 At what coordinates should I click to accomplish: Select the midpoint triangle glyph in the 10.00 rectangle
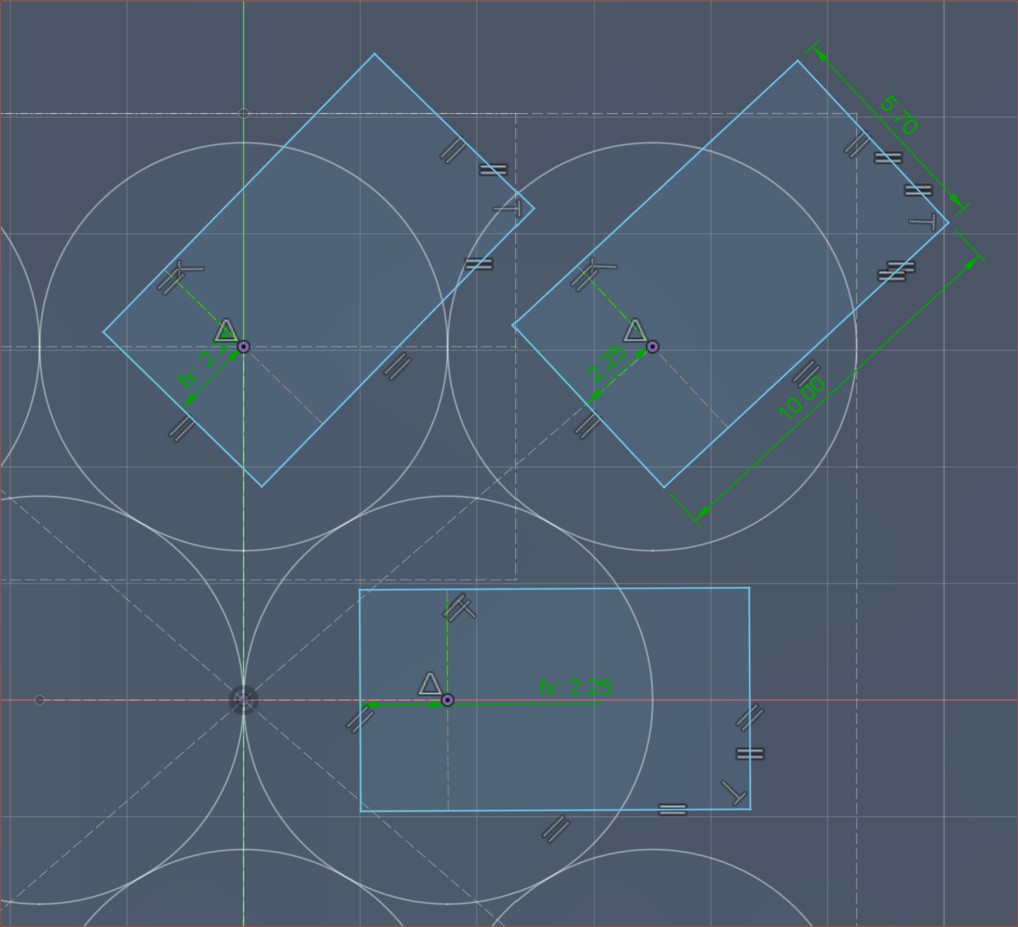click(635, 330)
